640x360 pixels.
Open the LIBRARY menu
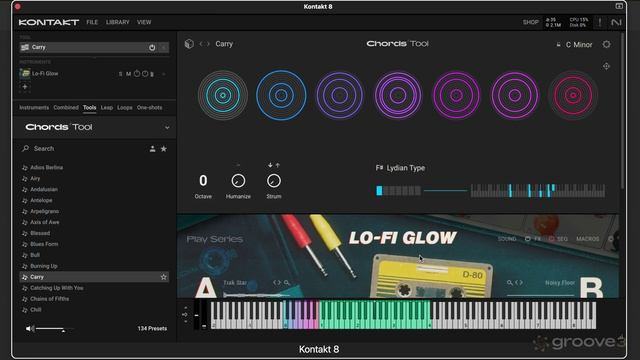pyautogui.click(x=118, y=22)
